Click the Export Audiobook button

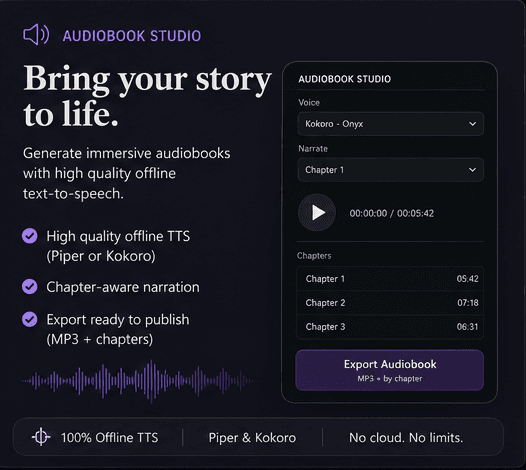[x=389, y=370]
